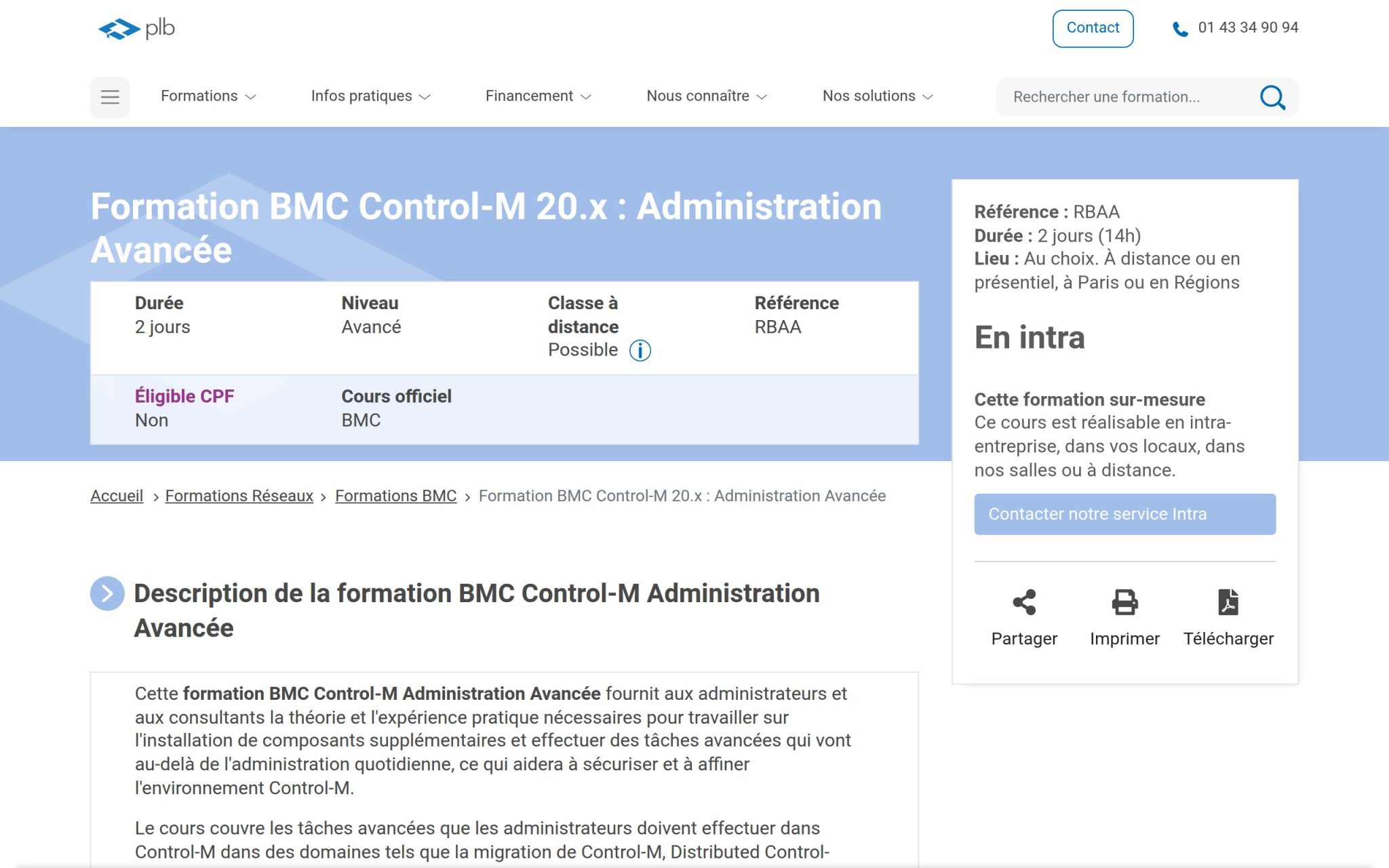Click Contacter notre service Intra button
The height and width of the screenshot is (868, 1389).
tap(1124, 514)
